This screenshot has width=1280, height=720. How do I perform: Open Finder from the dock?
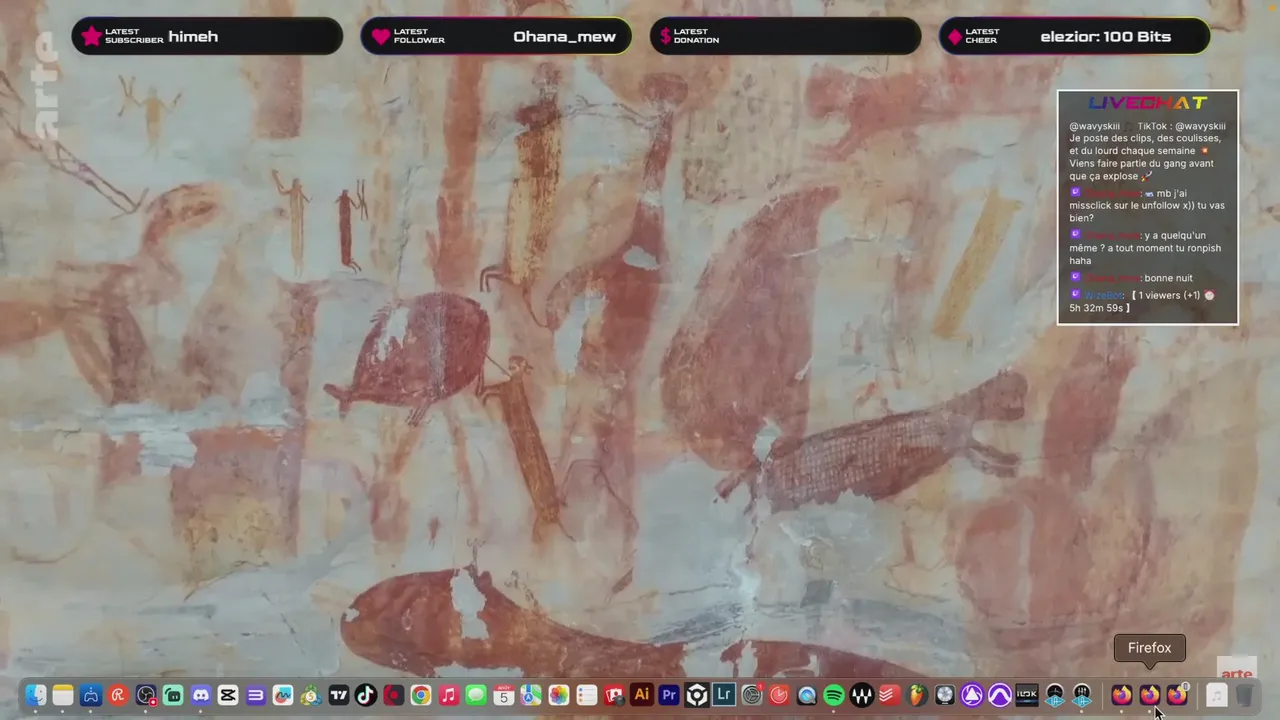click(x=36, y=695)
